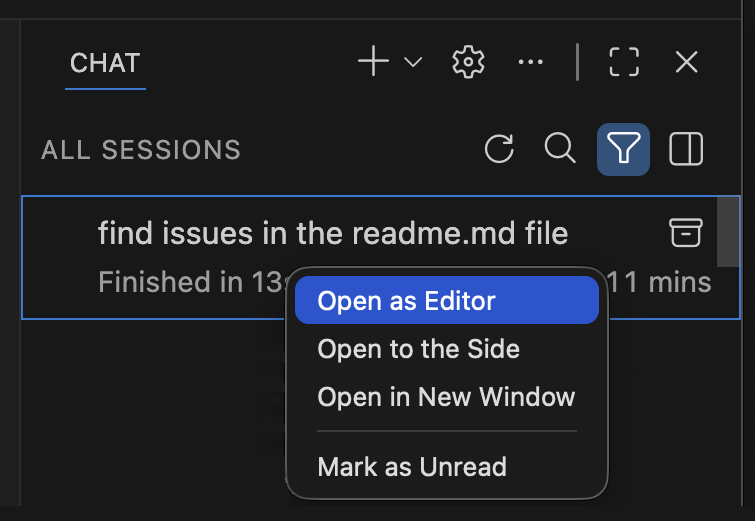
Task: Toggle the side-by-side layout icon
Action: coord(686,150)
